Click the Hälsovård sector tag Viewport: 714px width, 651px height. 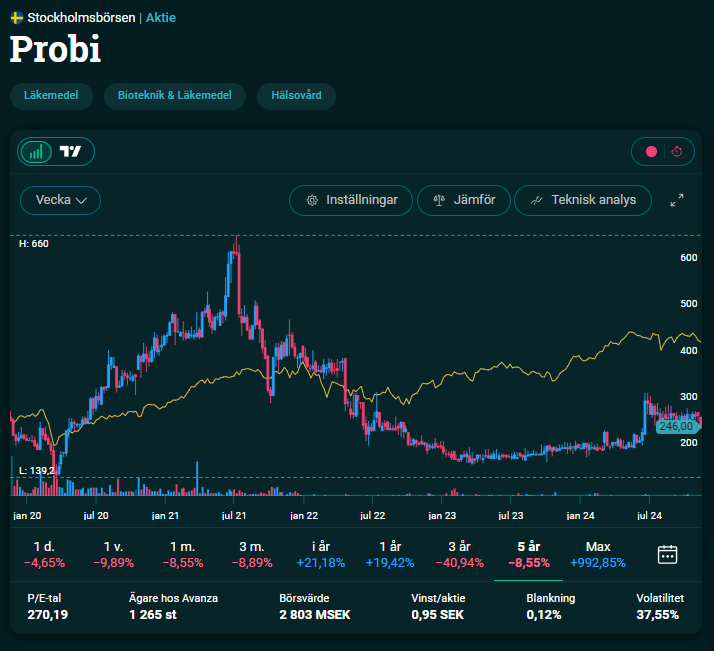tap(296, 96)
